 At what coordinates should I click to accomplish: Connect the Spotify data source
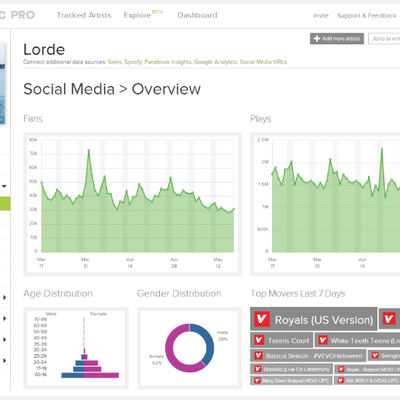133,62
